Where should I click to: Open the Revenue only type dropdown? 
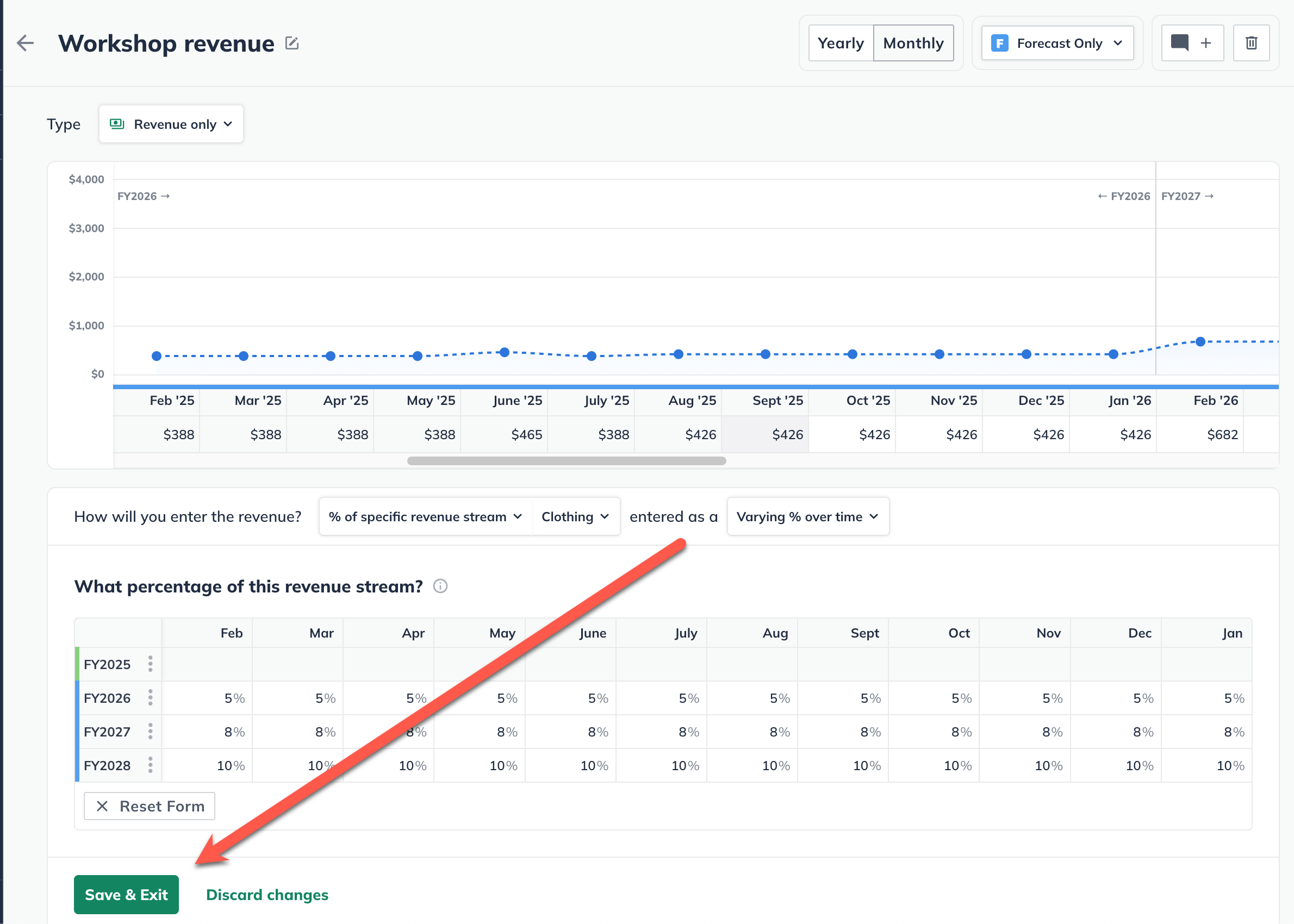(171, 124)
